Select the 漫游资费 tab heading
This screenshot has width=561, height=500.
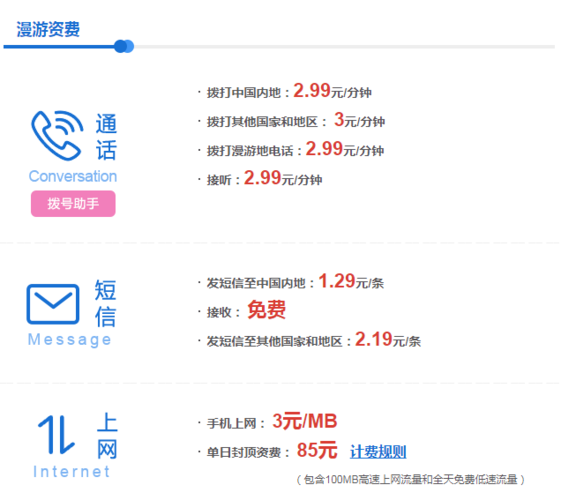click(48, 29)
